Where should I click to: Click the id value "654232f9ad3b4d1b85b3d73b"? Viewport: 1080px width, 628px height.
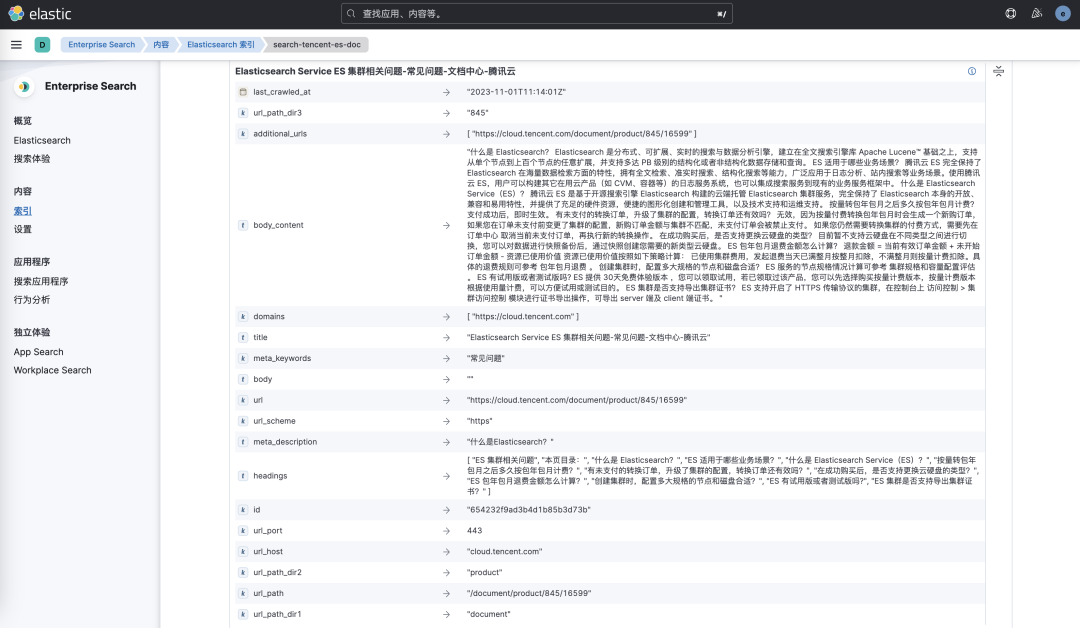coord(528,510)
